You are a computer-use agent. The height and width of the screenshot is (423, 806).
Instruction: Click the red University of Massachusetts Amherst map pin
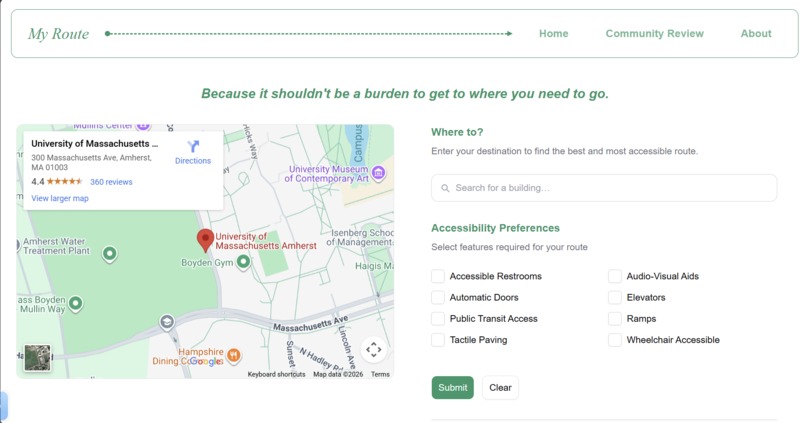tap(205, 240)
